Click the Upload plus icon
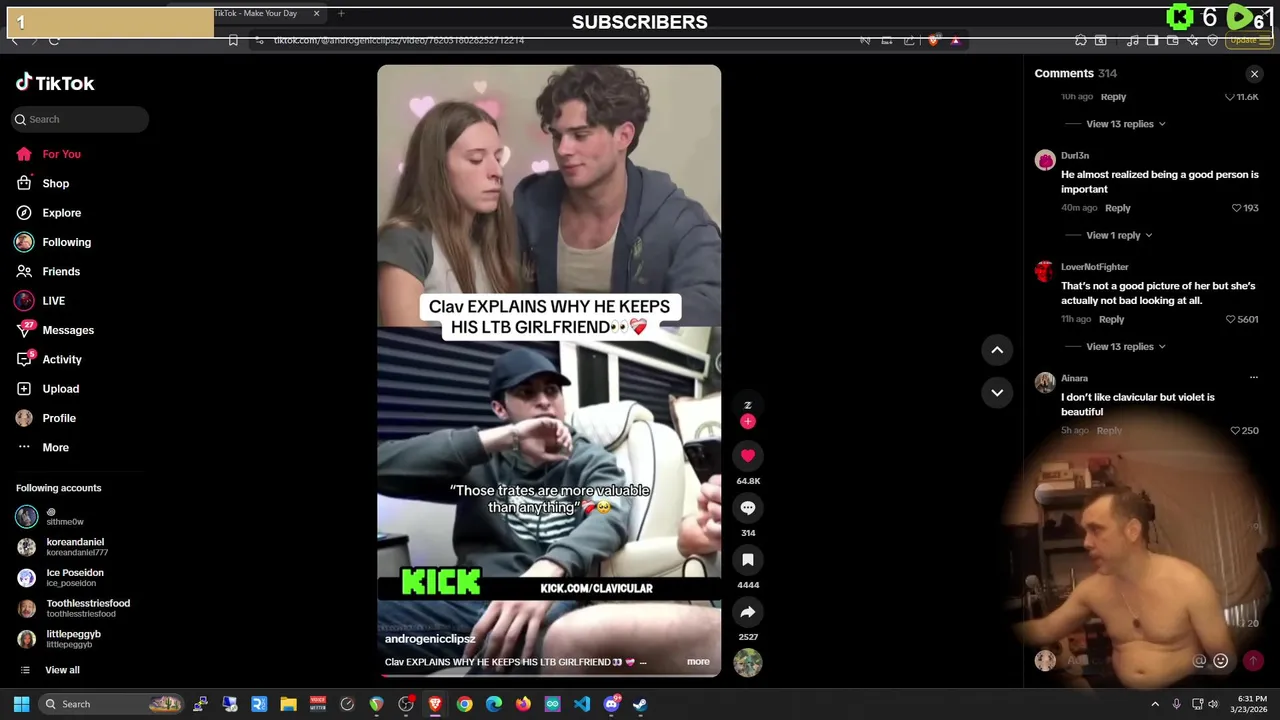Screen dimensions: 1280x720 click(x=24, y=389)
